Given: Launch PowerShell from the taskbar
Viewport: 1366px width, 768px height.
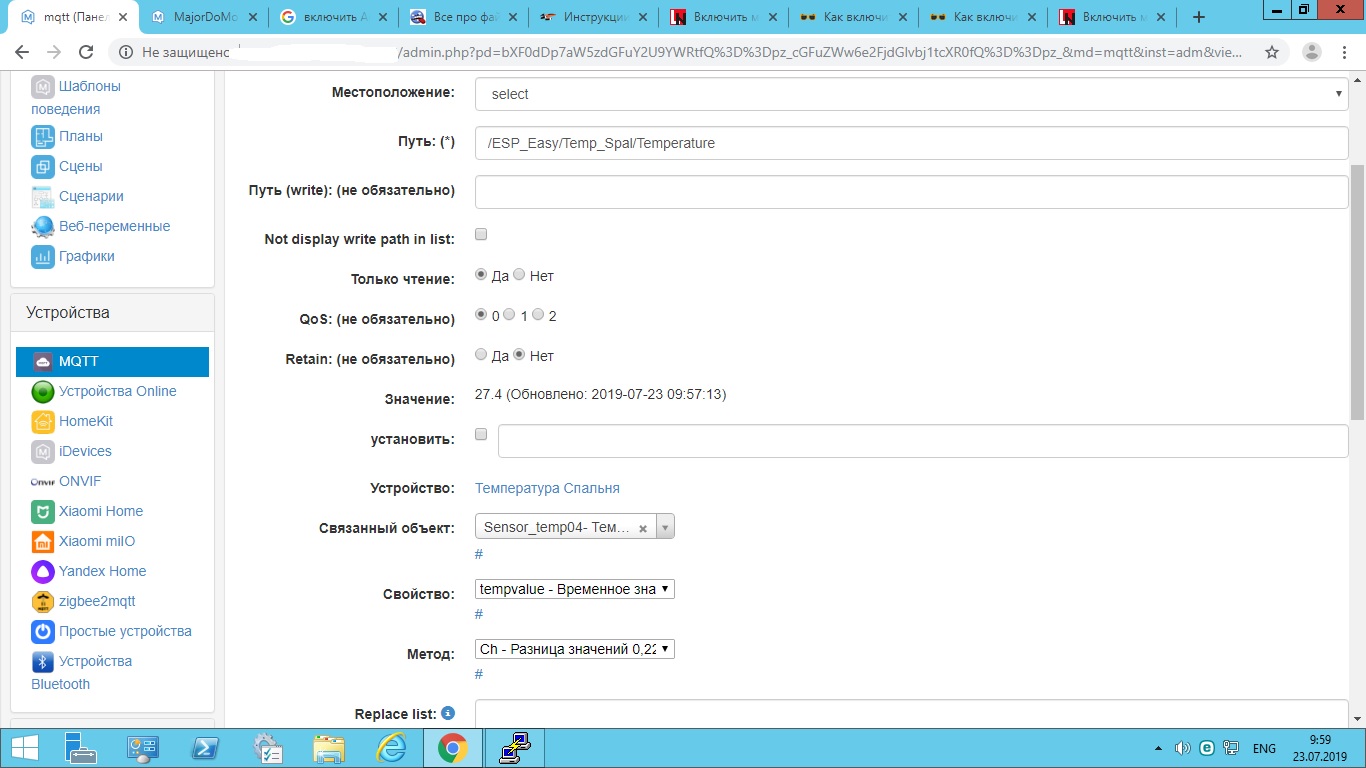Looking at the screenshot, I should pyautogui.click(x=206, y=748).
